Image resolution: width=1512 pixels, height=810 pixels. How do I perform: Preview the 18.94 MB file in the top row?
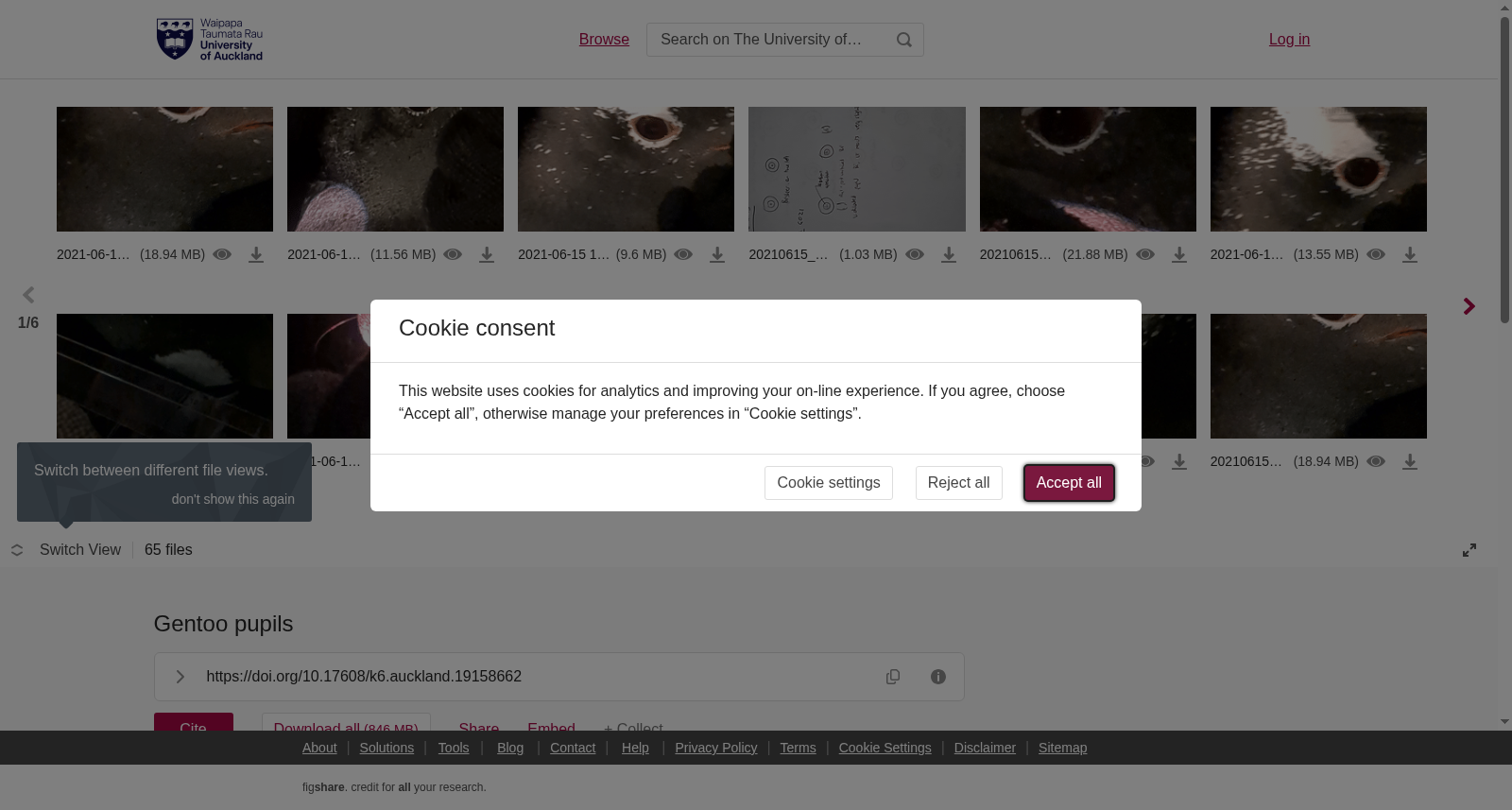click(x=222, y=254)
